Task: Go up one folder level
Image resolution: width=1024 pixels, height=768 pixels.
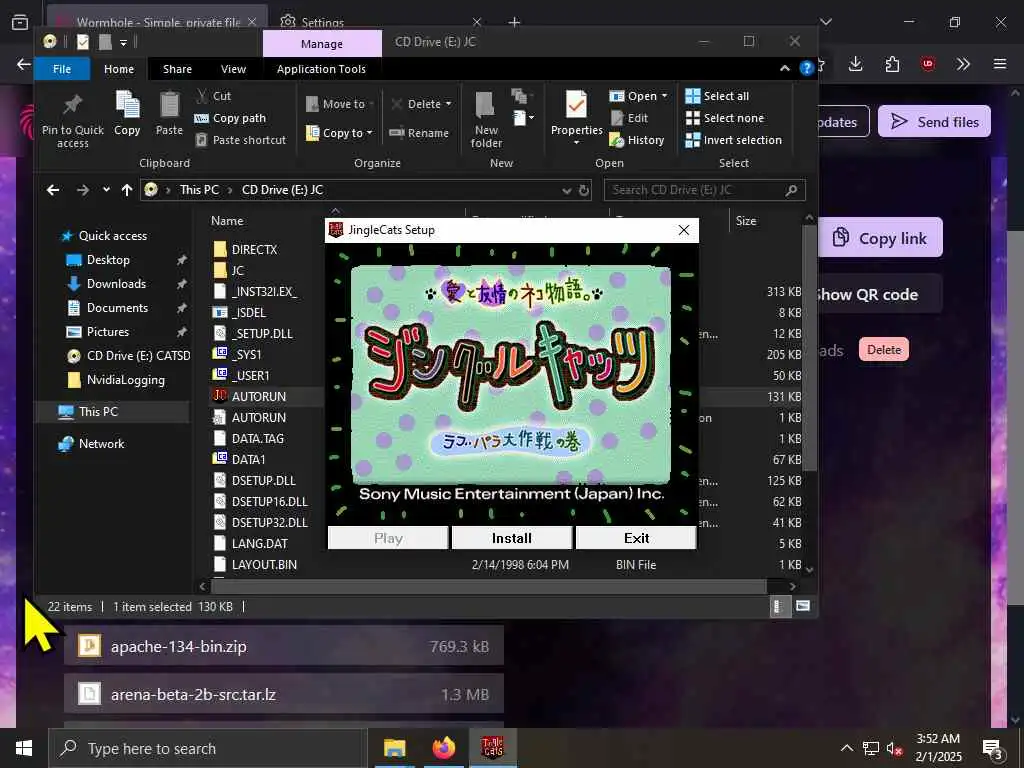Action: (127, 190)
